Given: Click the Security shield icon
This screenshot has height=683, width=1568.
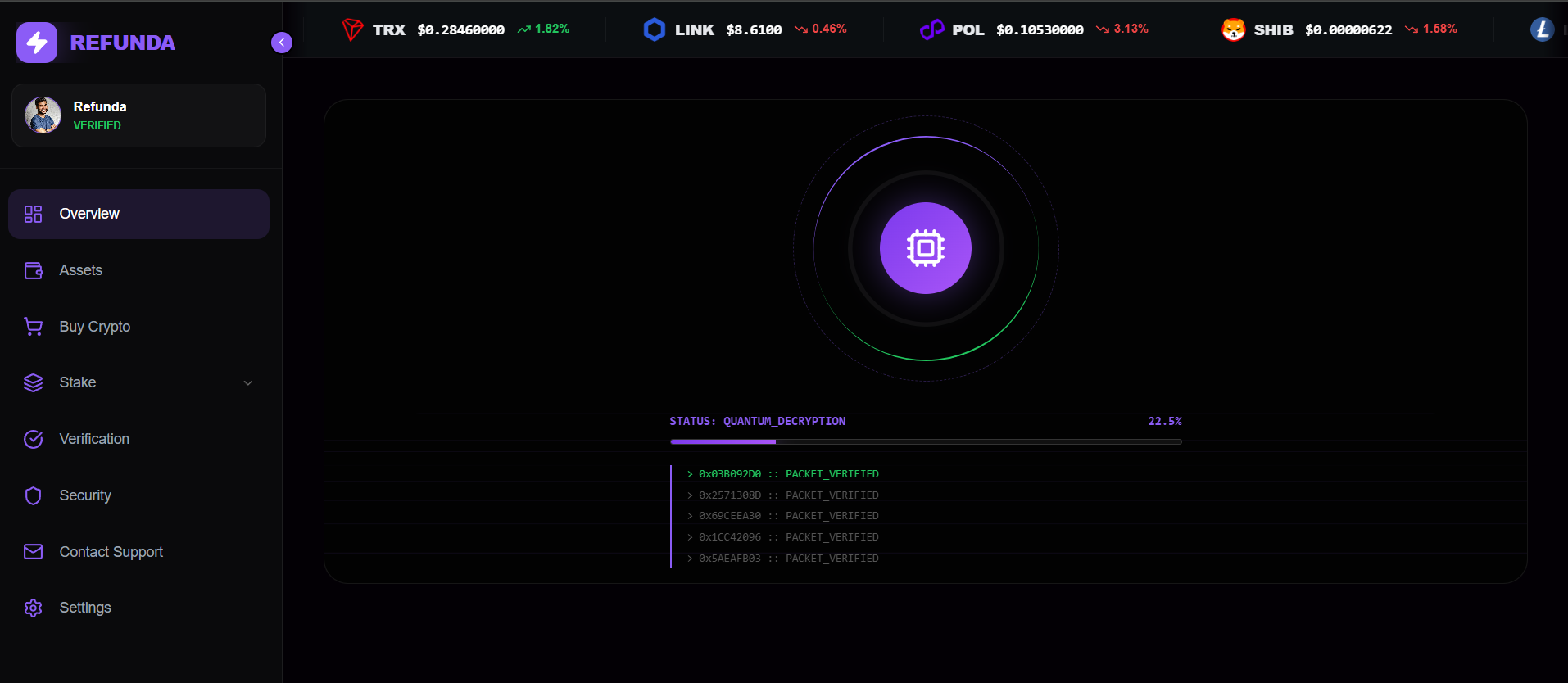Looking at the screenshot, I should point(34,495).
